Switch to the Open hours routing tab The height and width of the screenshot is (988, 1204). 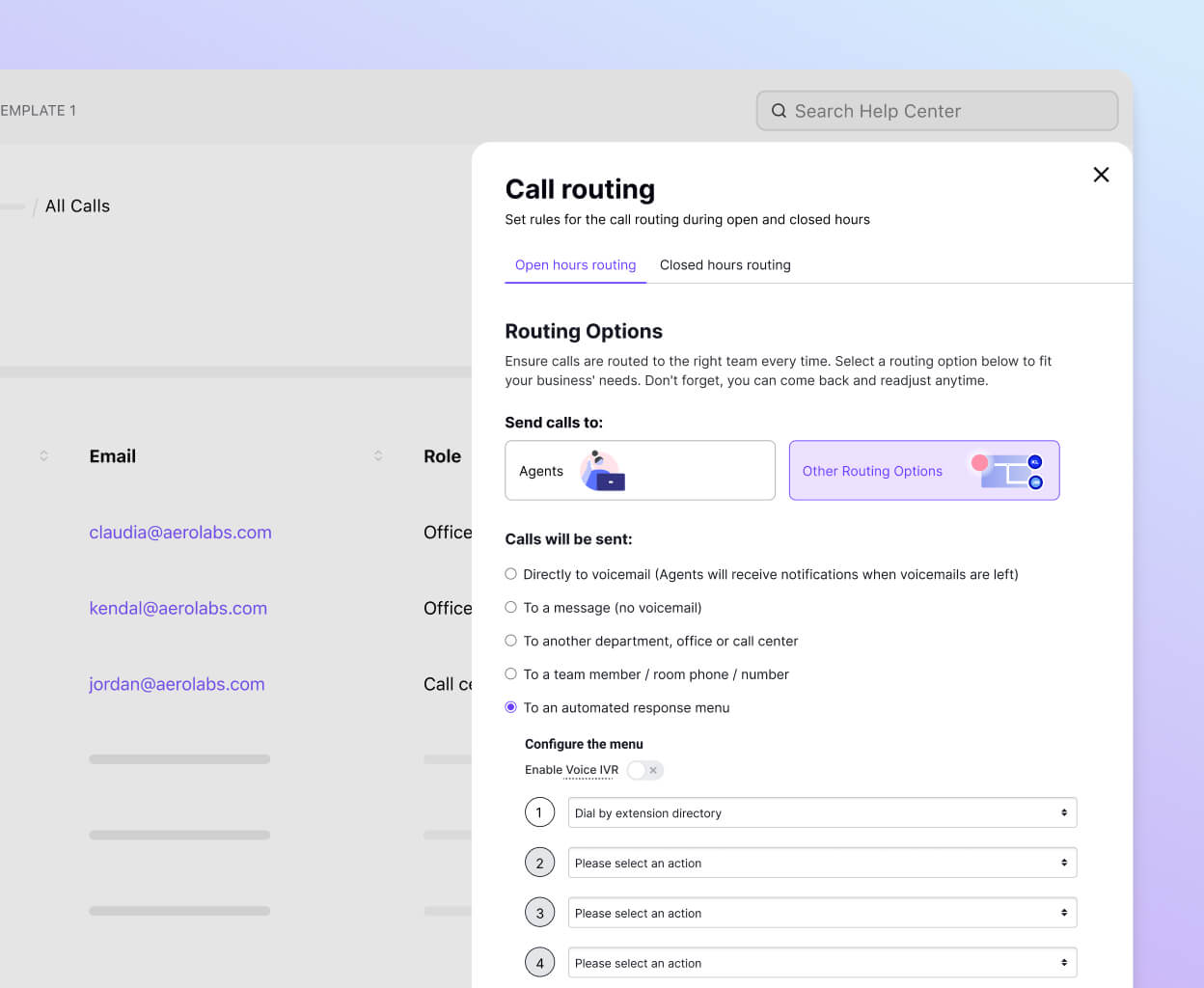(x=575, y=264)
